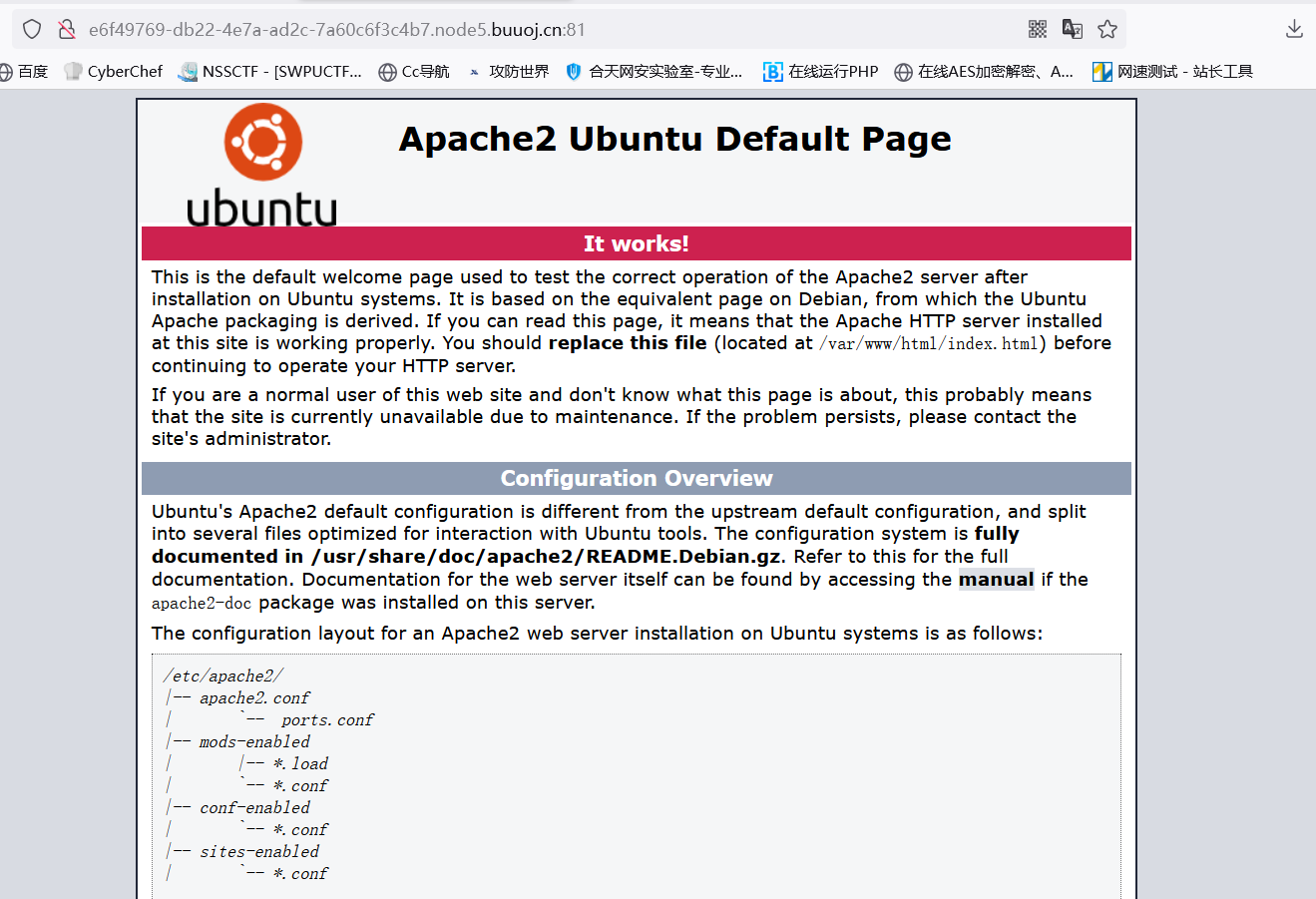1316x899 pixels.
Task: Open the 百度 bookmark
Action: tap(24, 71)
